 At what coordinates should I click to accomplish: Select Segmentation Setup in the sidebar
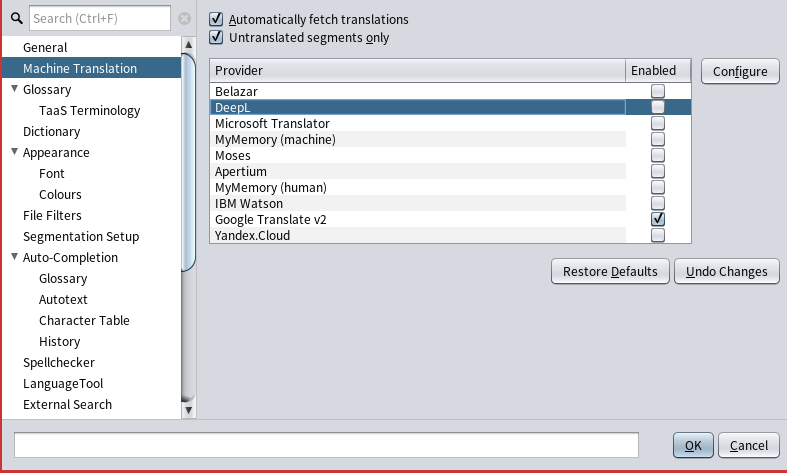coord(81,236)
